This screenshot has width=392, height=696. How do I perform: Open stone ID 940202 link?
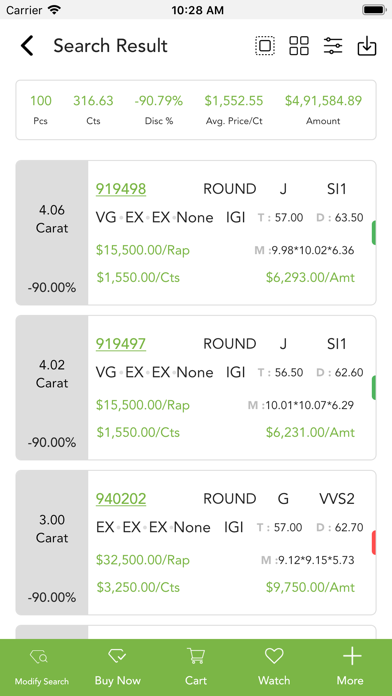[x=121, y=499]
